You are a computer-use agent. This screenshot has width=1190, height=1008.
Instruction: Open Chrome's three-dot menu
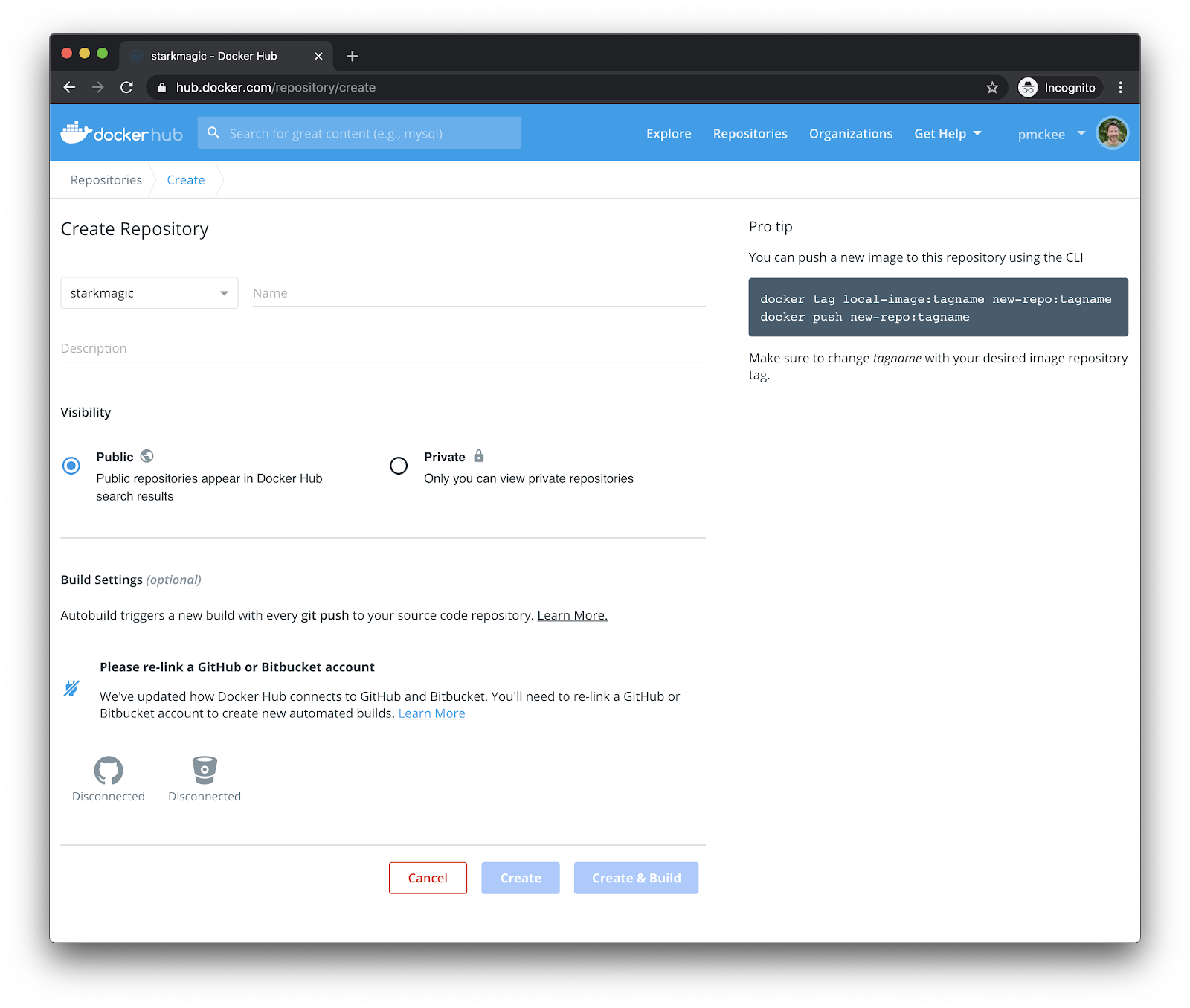click(x=1120, y=88)
